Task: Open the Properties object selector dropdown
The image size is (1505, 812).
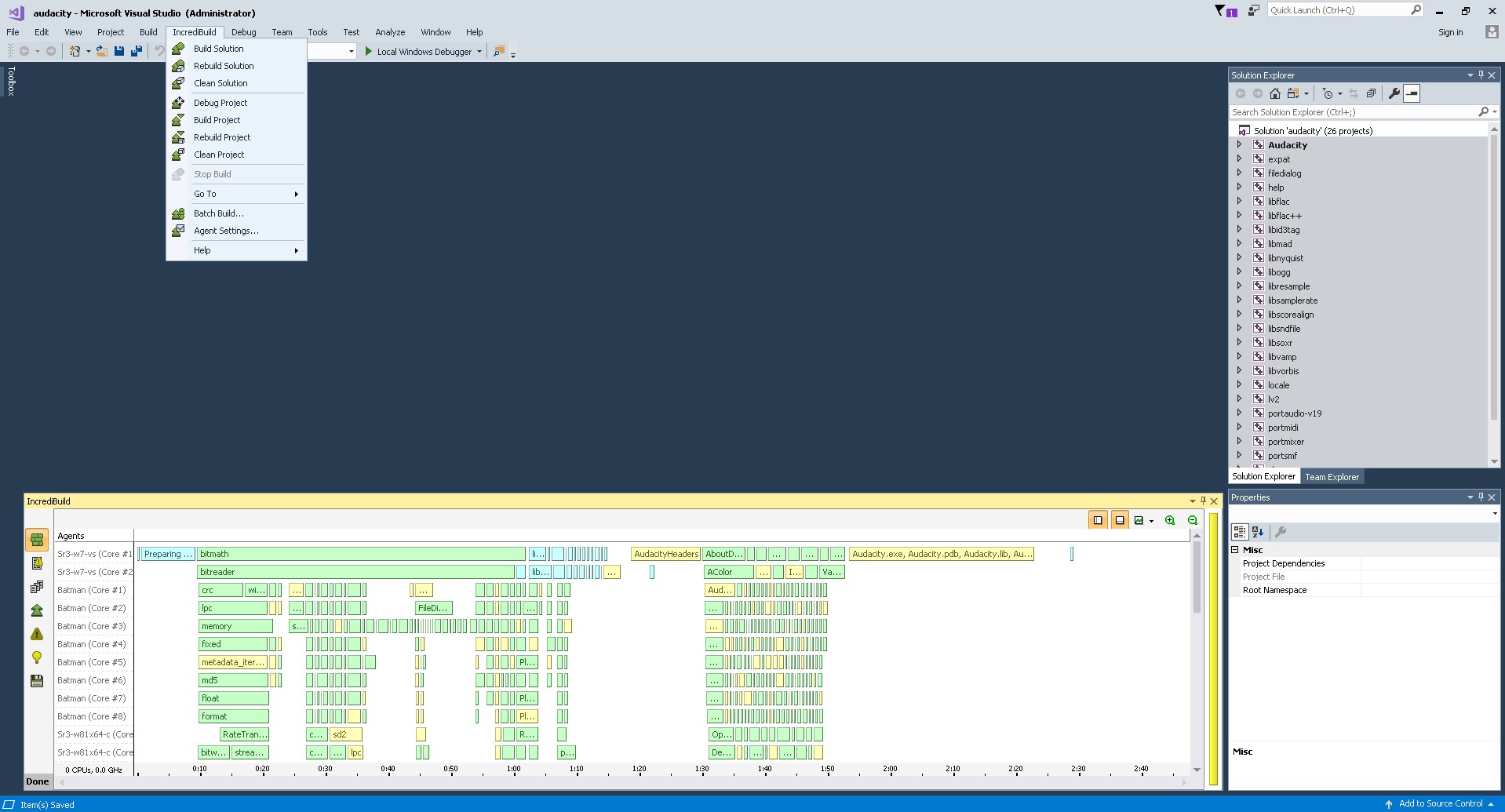Action: [1494, 514]
